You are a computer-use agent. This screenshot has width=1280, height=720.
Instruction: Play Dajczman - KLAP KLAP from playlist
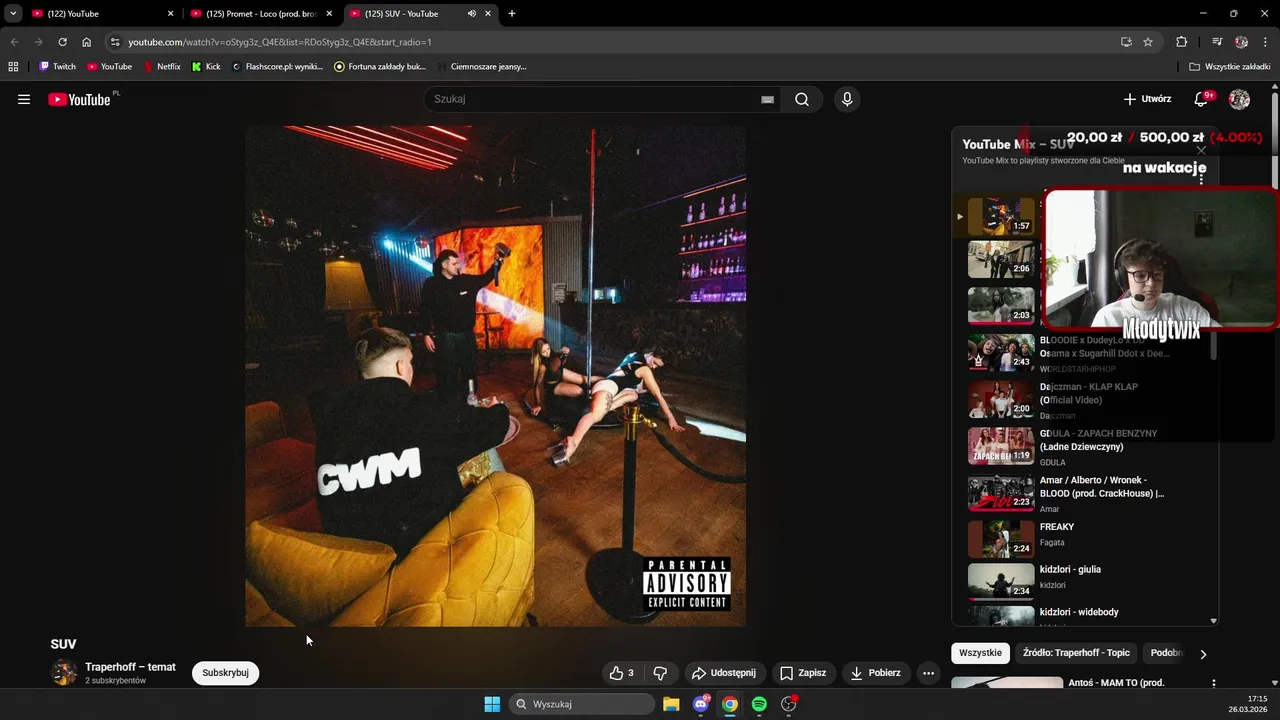(x=1089, y=400)
